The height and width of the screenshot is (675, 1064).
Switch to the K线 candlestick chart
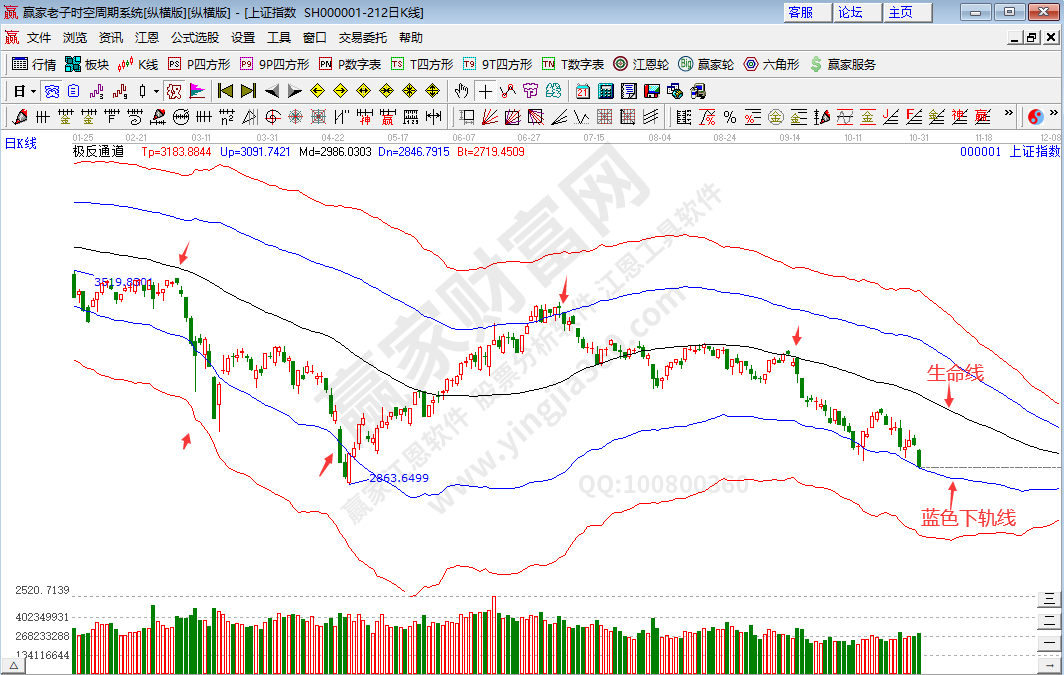(138, 64)
